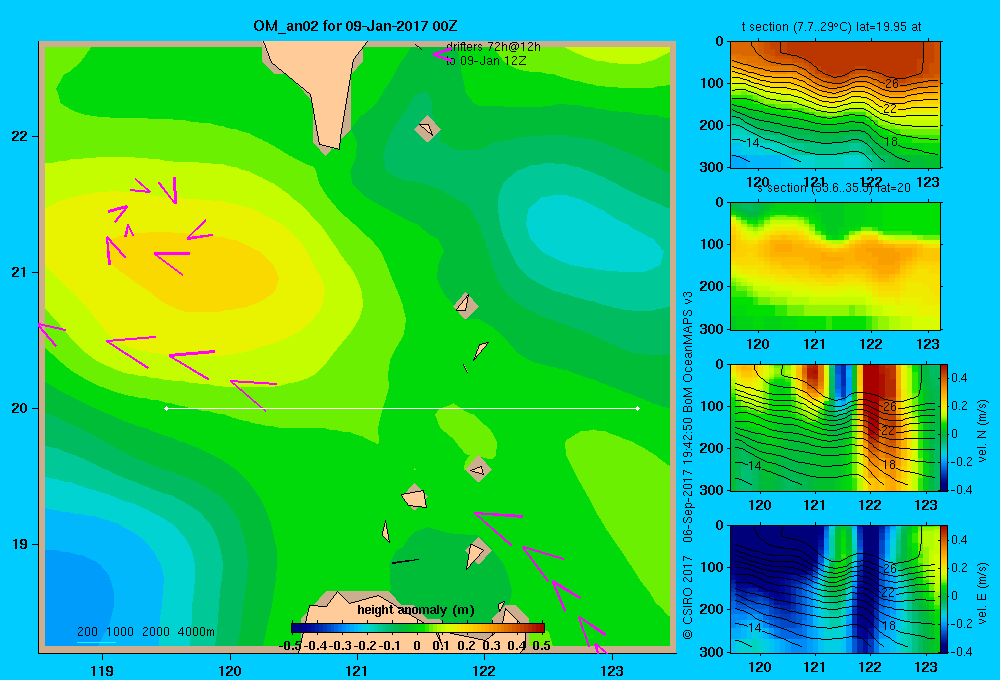Click the -0.5 value on the height anomaly scale
Screen dimensions: 1000x680
click(x=290, y=646)
